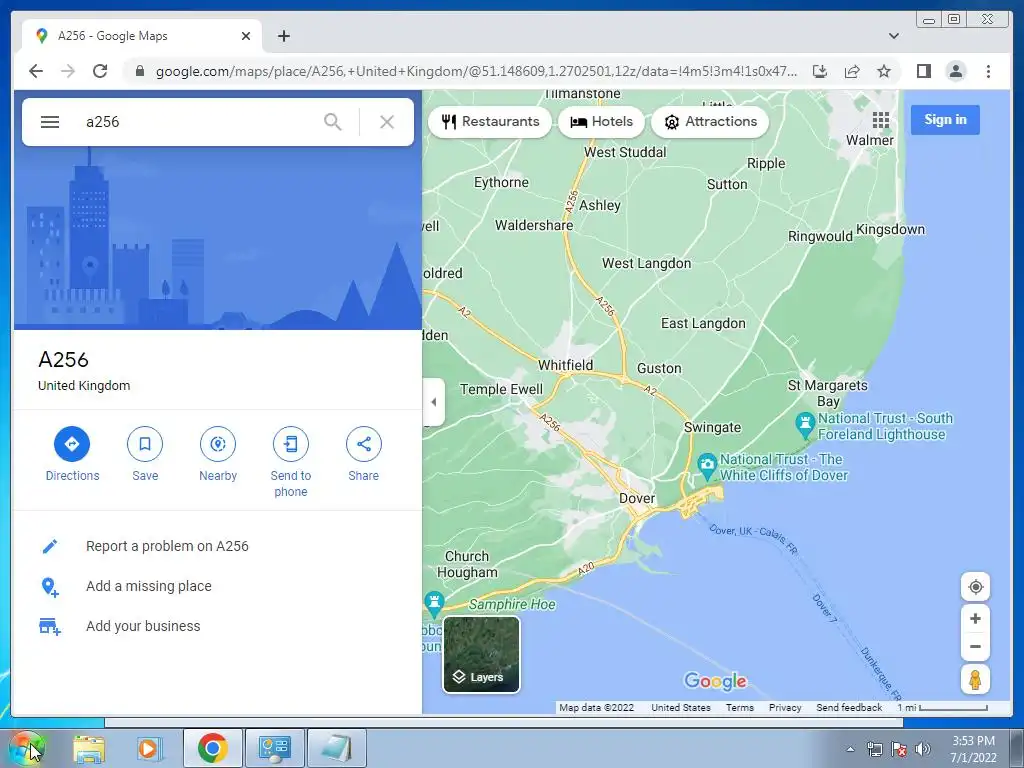The height and width of the screenshot is (768, 1024).
Task: Click the White Cliffs of Dover marker
Action: point(707,465)
